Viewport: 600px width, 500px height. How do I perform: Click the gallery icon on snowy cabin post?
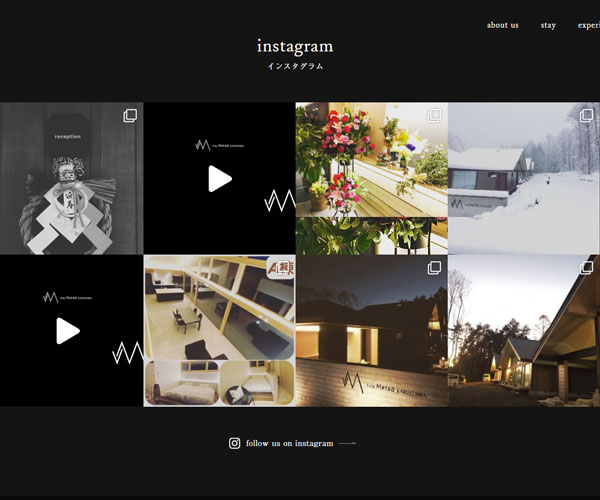pos(586,116)
